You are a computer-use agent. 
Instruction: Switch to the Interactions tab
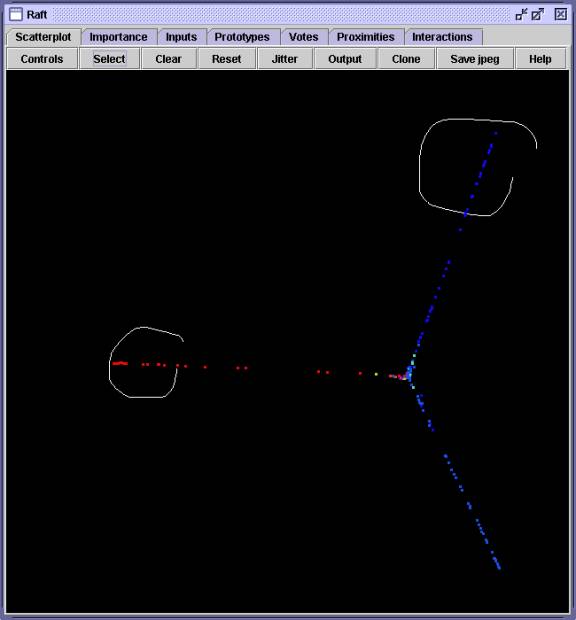tap(442, 37)
